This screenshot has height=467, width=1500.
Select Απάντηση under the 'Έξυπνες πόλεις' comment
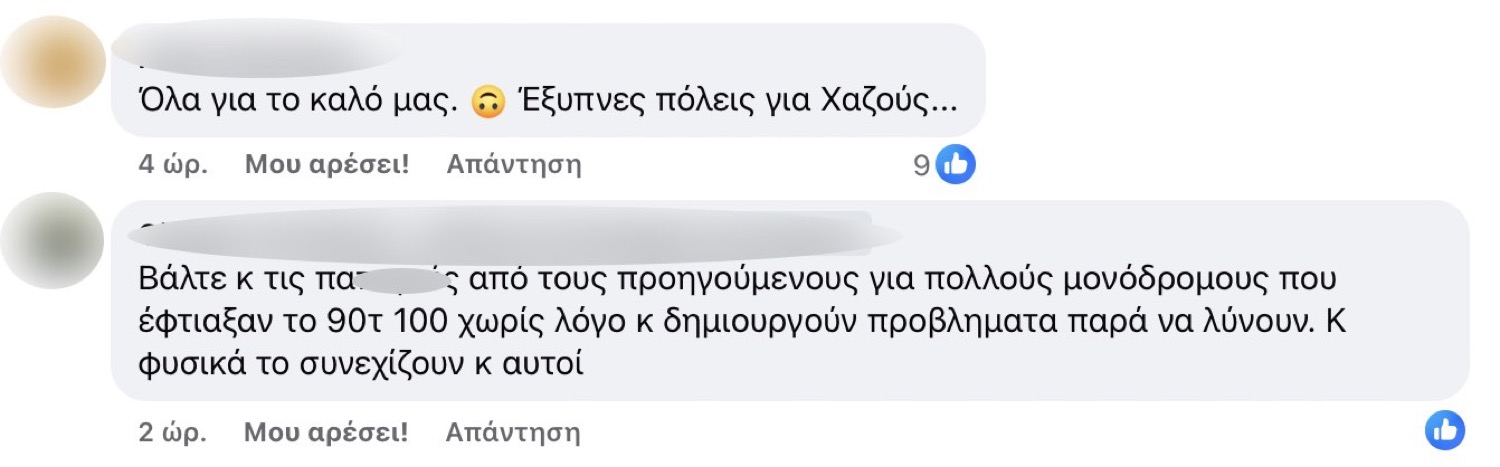click(x=513, y=164)
